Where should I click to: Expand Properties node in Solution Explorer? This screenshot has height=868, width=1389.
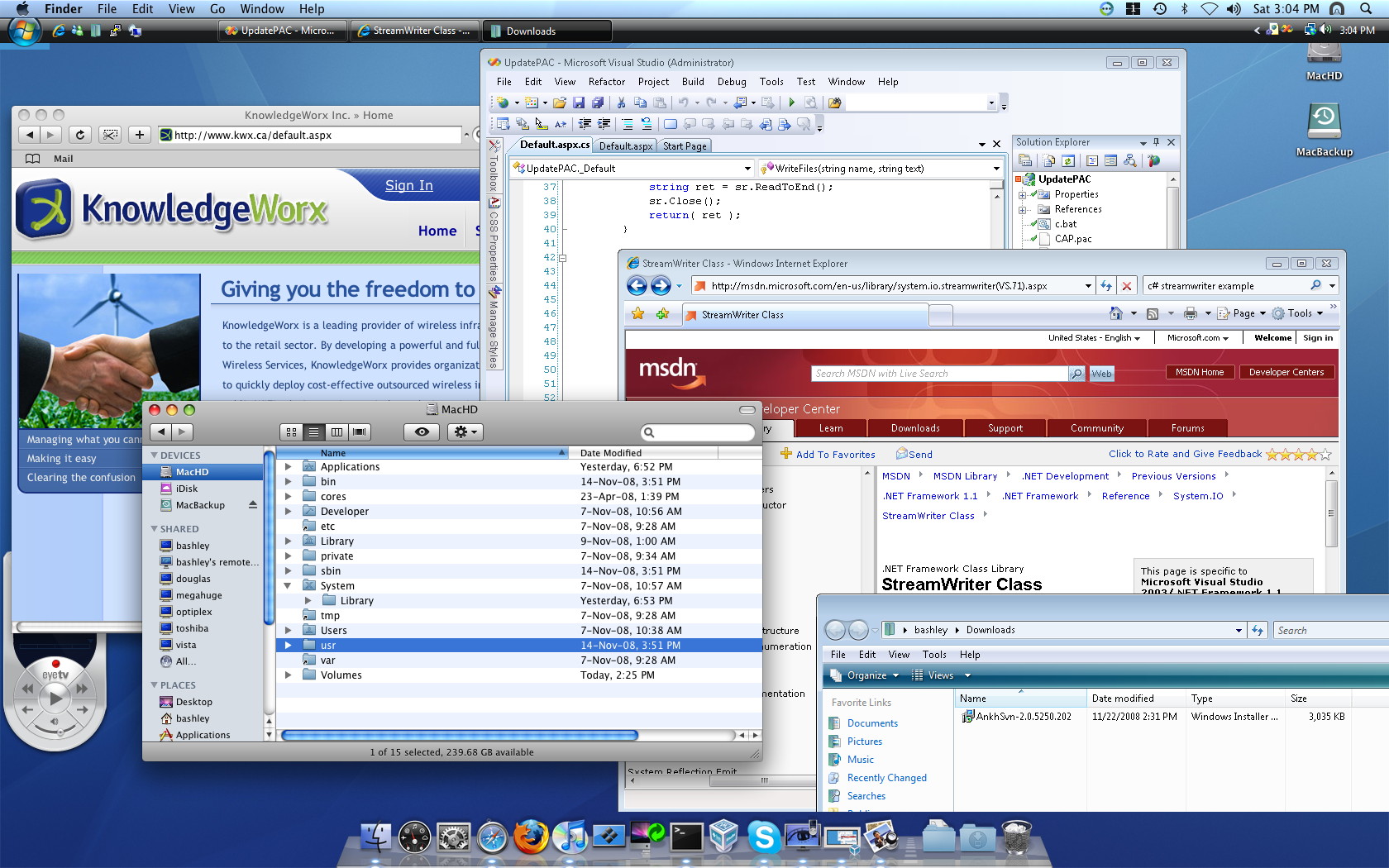(x=1022, y=195)
